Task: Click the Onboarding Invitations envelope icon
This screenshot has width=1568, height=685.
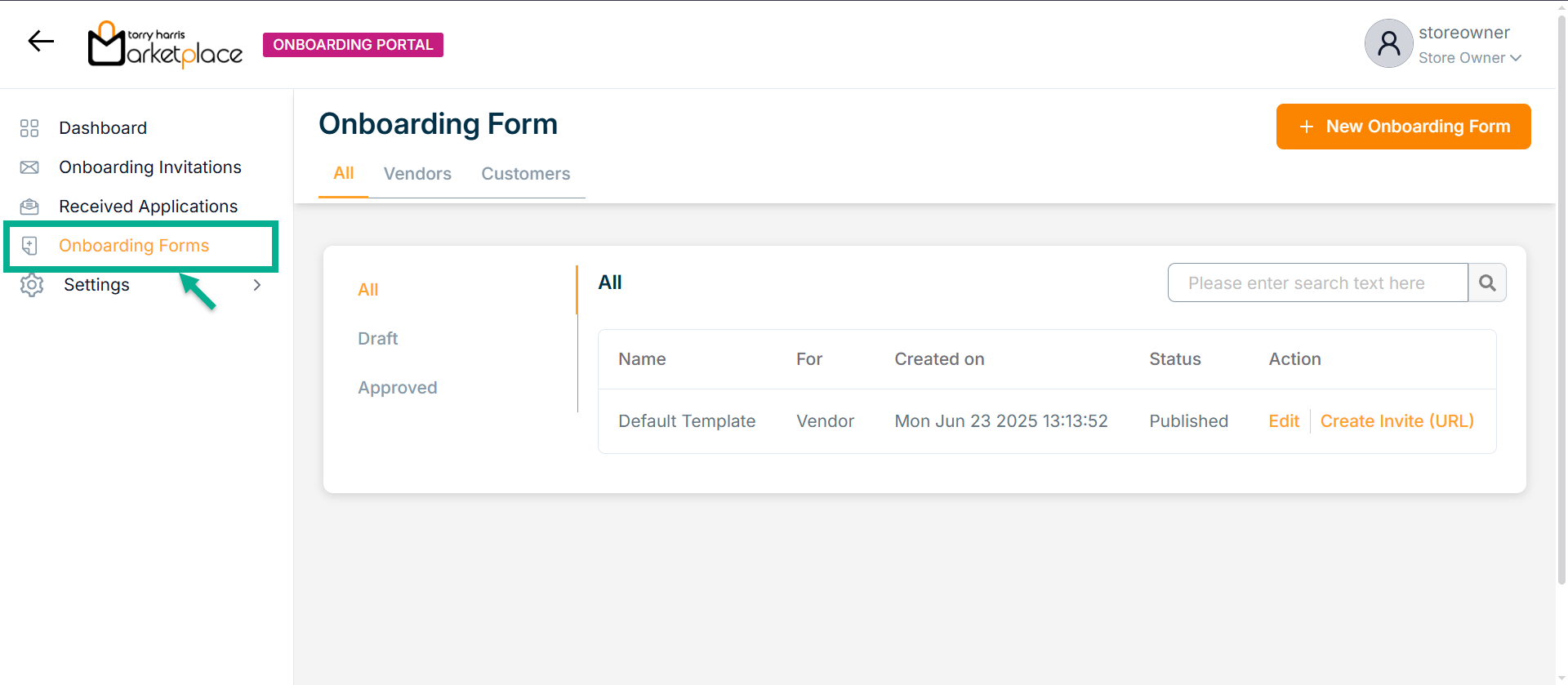Action: (x=29, y=167)
